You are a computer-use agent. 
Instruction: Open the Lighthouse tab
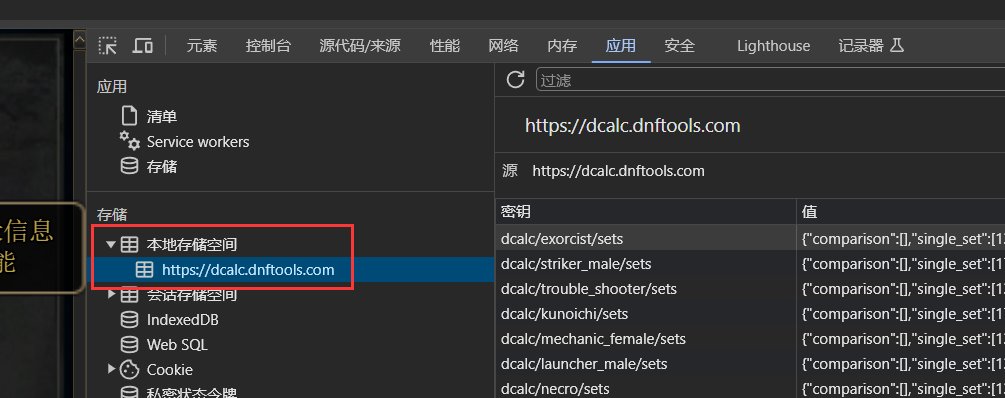[x=773, y=46]
